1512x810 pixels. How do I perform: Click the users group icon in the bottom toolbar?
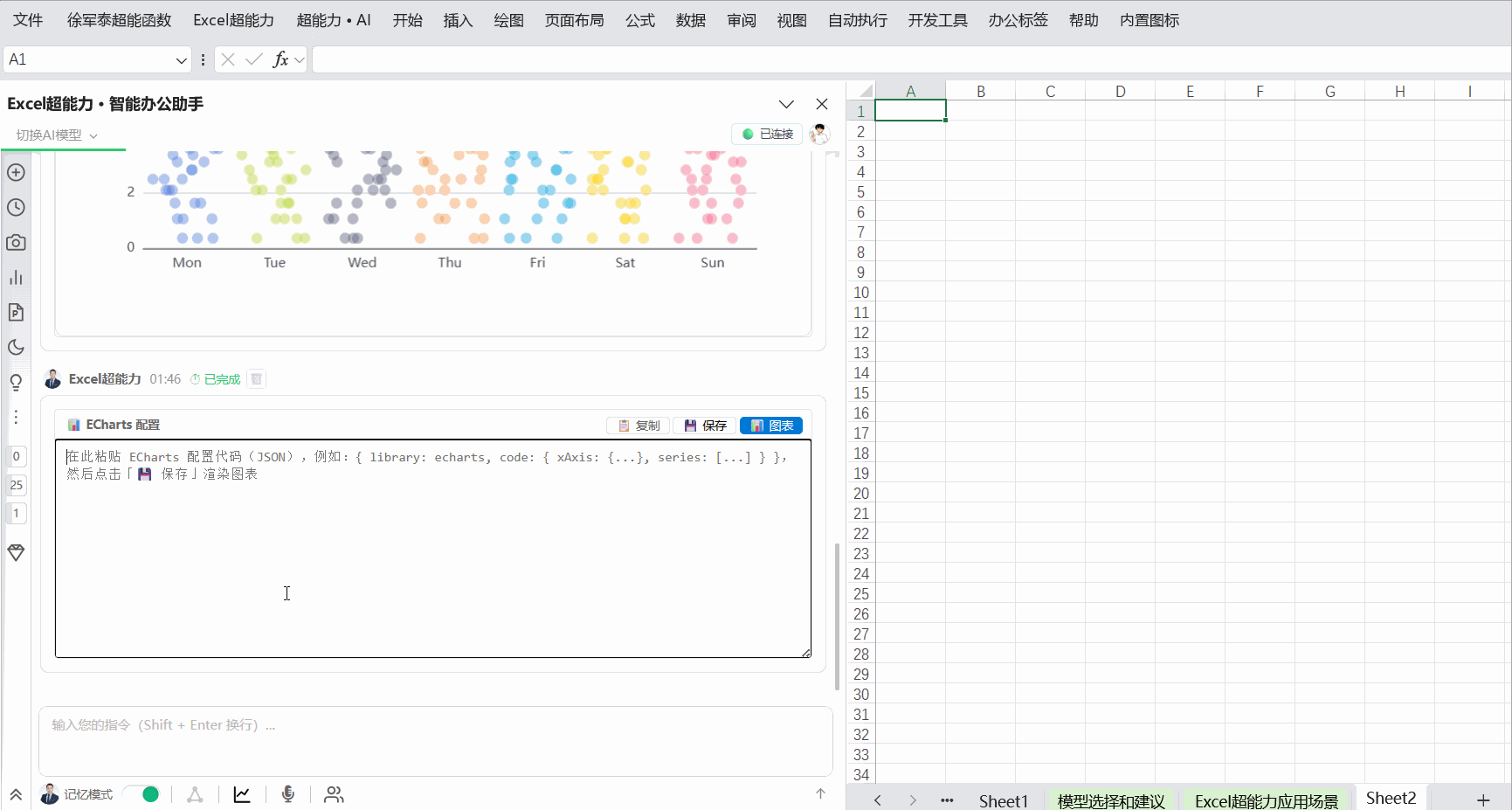pos(334,794)
